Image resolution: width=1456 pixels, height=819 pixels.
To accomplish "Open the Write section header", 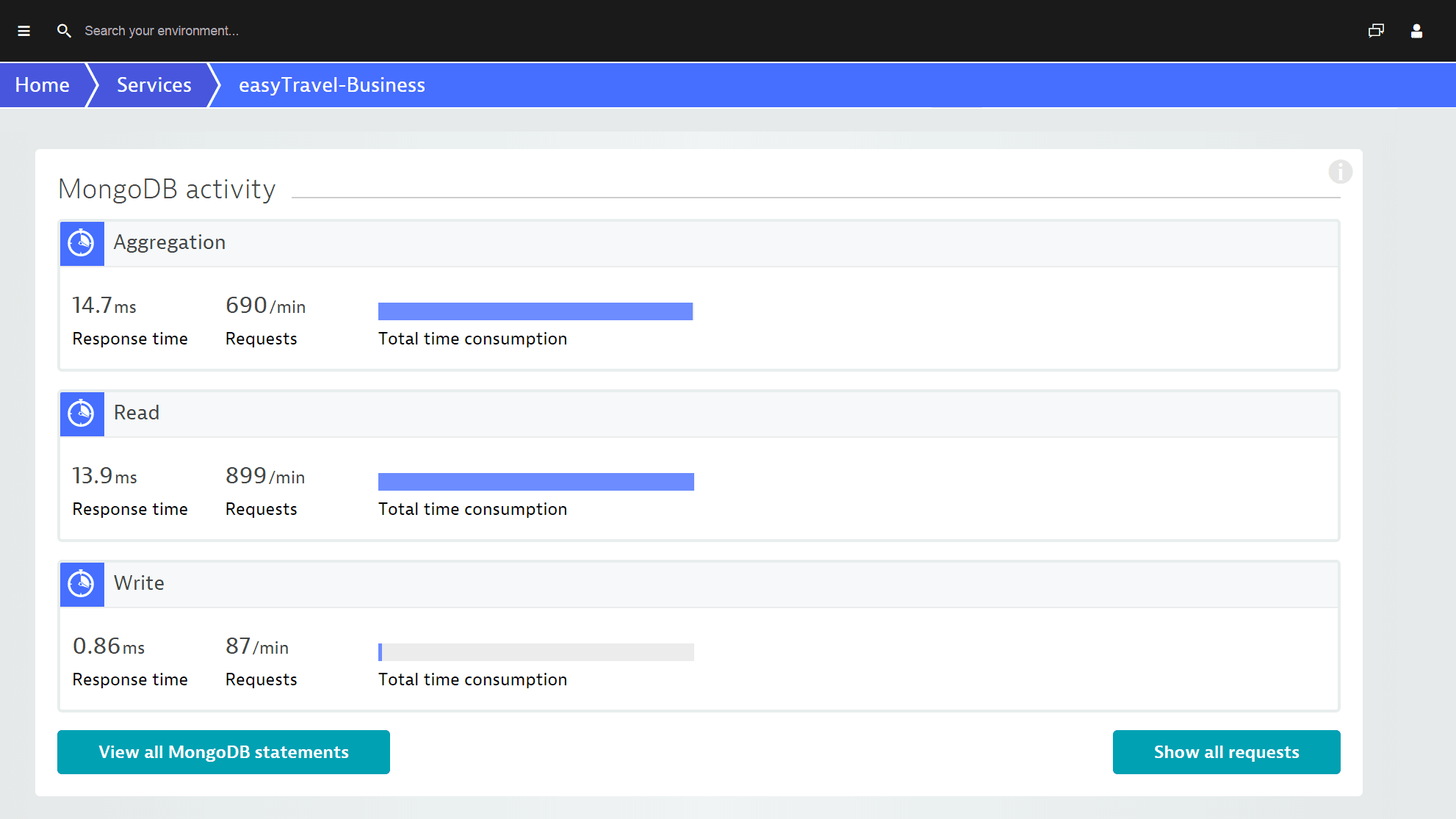I will coord(699,584).
